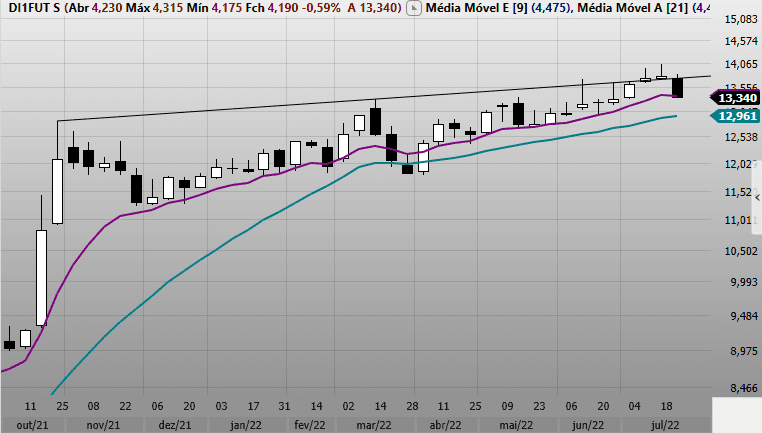Click the out/21 month label on time axis
Viewport: 762px width, 433px height.
pos(32,425)
